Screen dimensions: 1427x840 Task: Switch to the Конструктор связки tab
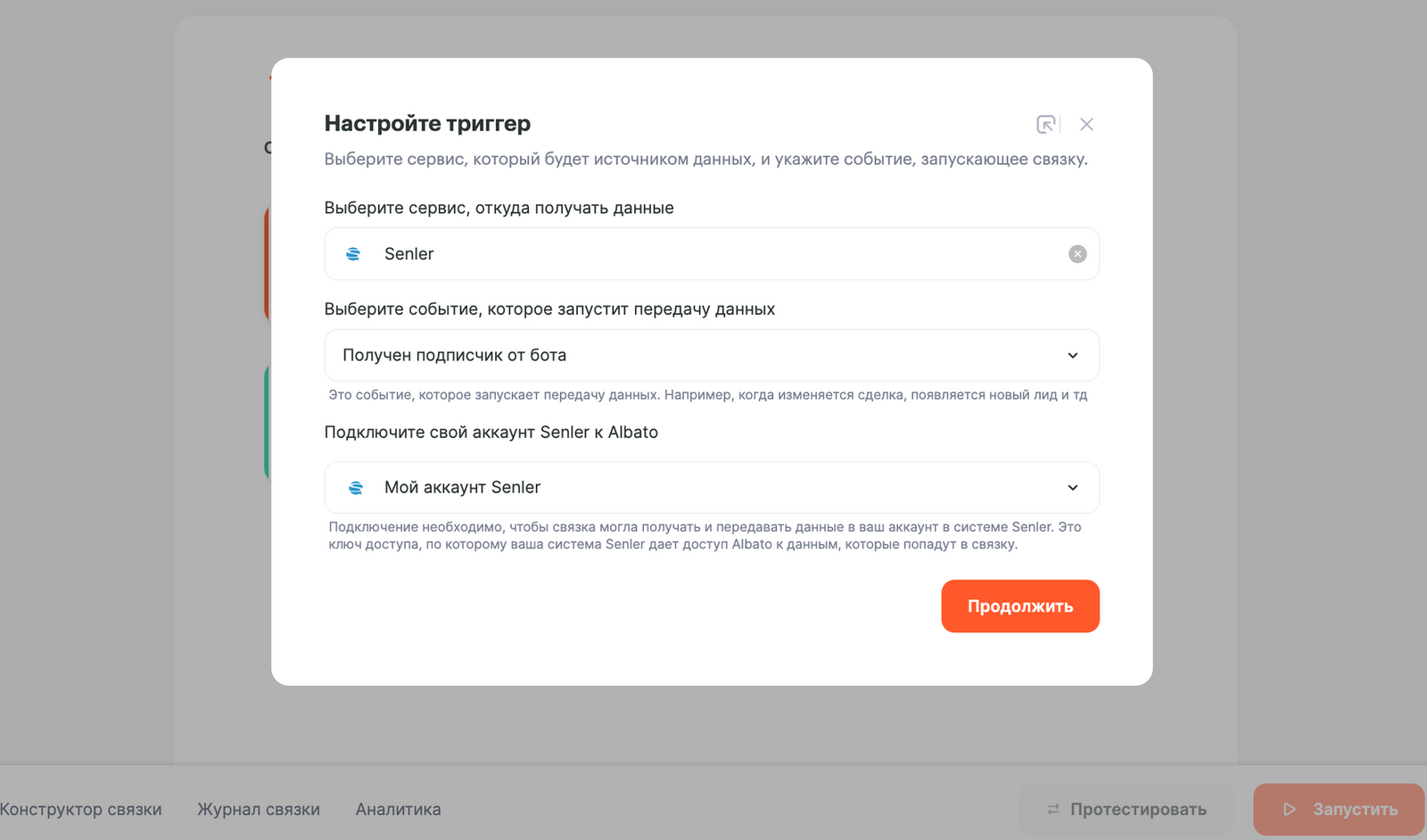click(x=81, y=810)
